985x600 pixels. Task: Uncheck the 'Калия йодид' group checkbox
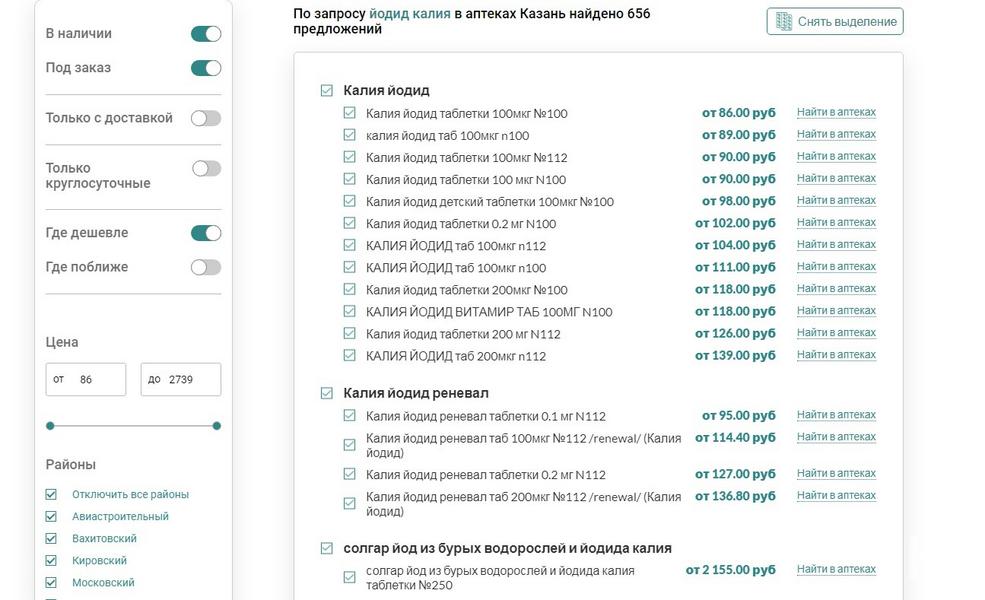coord(326,91)
